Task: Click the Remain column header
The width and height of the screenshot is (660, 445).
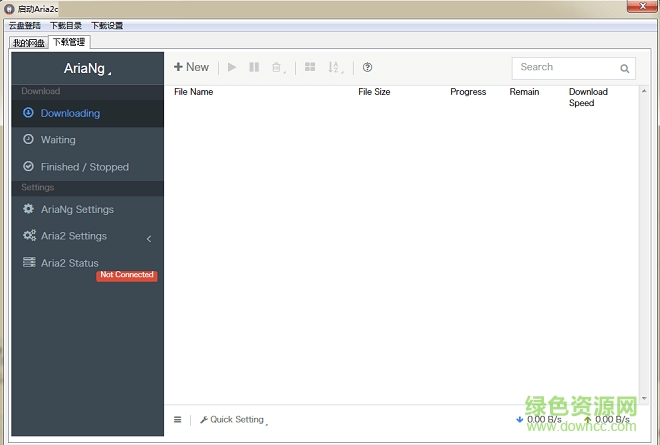Action: [524, 92]
